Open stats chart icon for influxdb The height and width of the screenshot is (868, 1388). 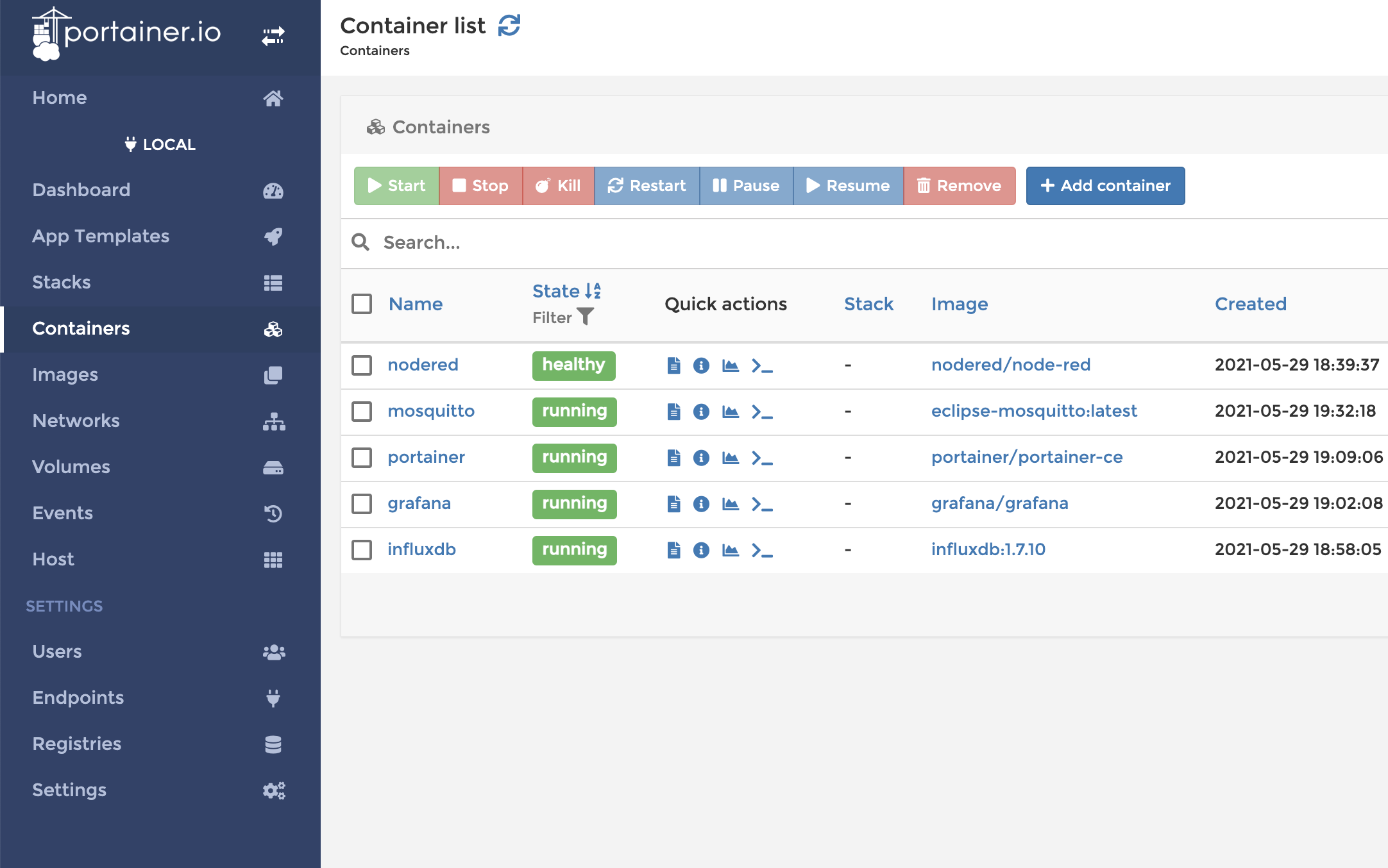click(731, 550)
